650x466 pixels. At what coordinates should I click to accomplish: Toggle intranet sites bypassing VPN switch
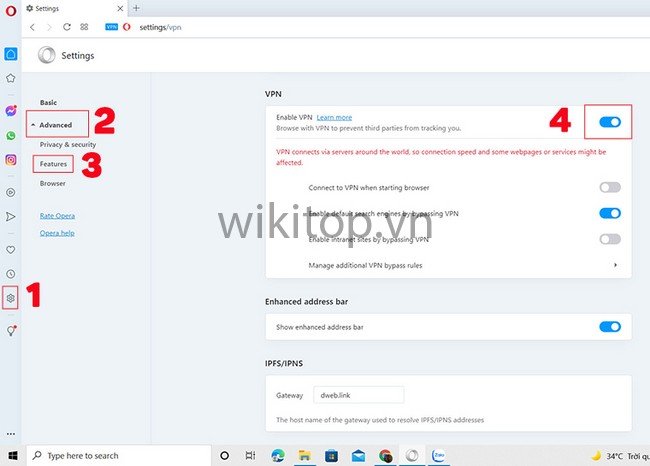[609, 239]
